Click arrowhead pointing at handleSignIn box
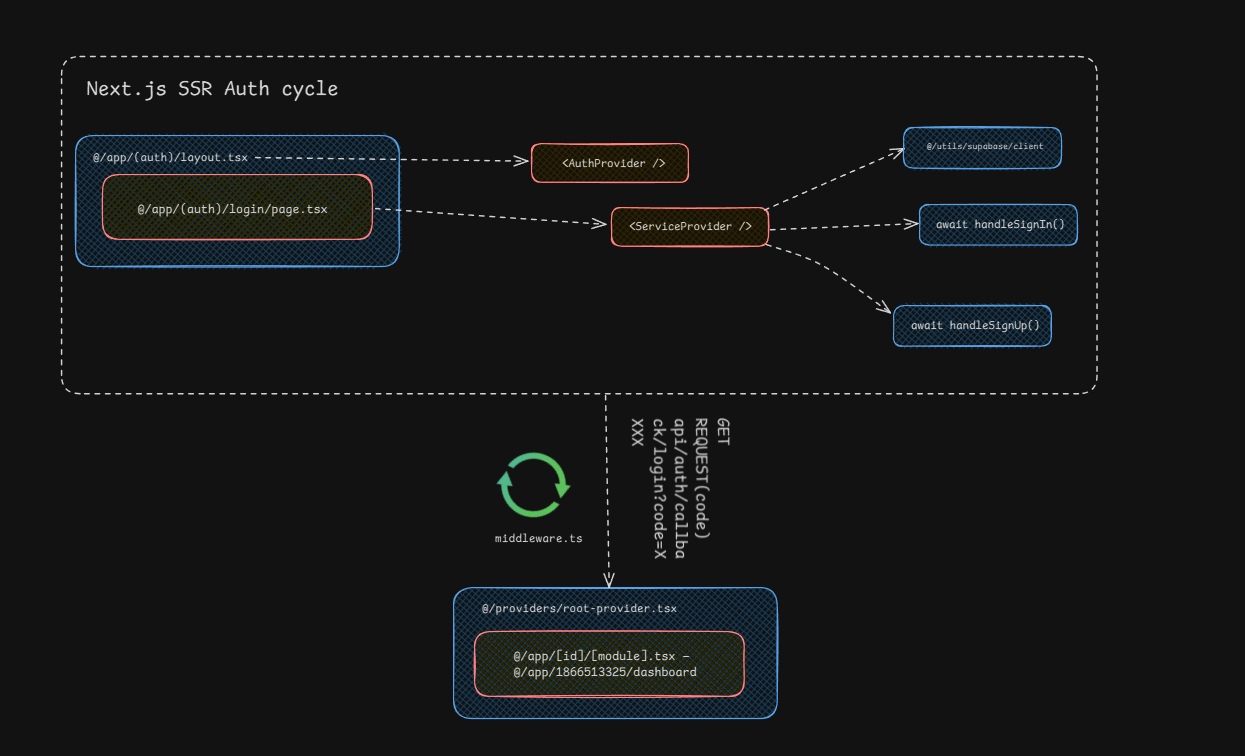Viewport: 1245px width, 756px height. 910,224
